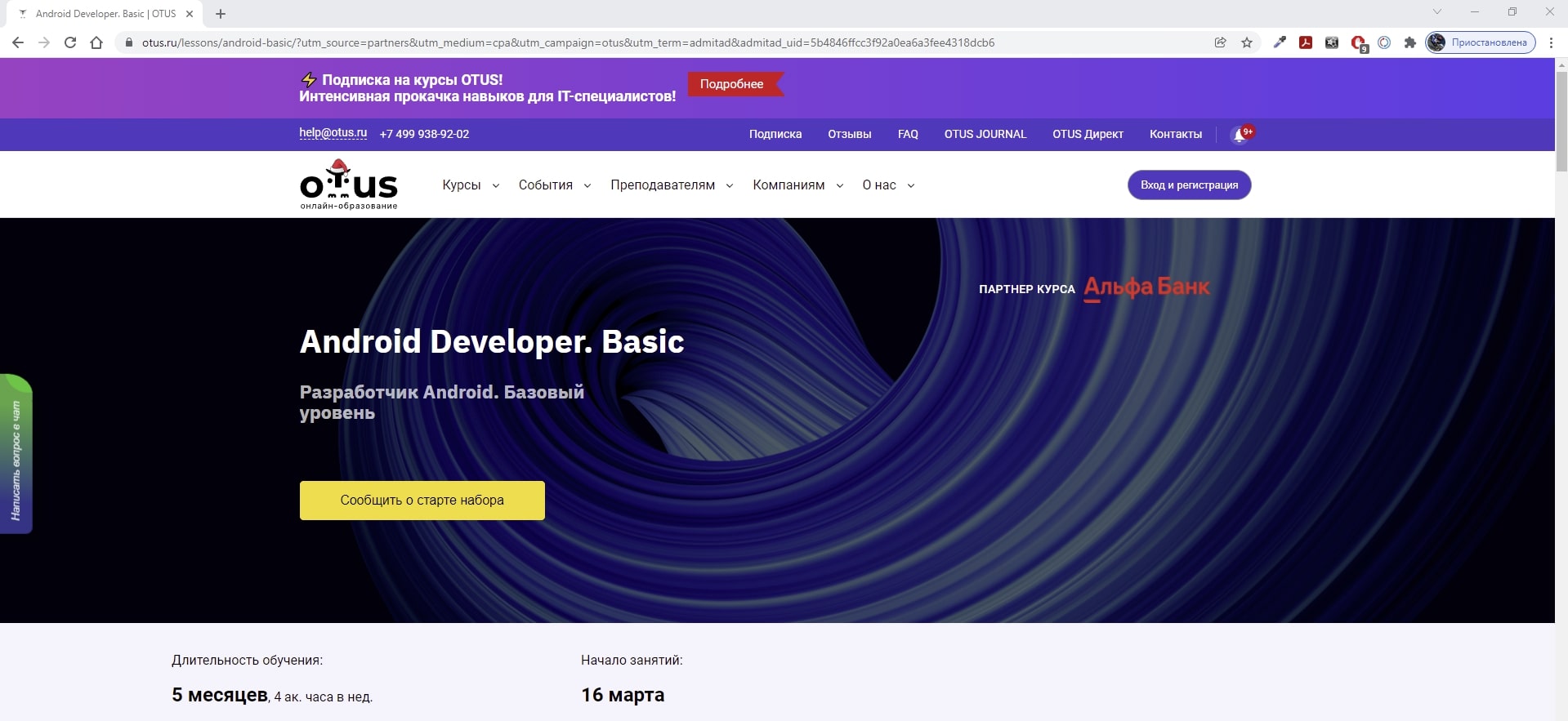Viewport: 1568px width, 721px height.
Task: Click Вход и регистрация button
Action: [1190, 185]
